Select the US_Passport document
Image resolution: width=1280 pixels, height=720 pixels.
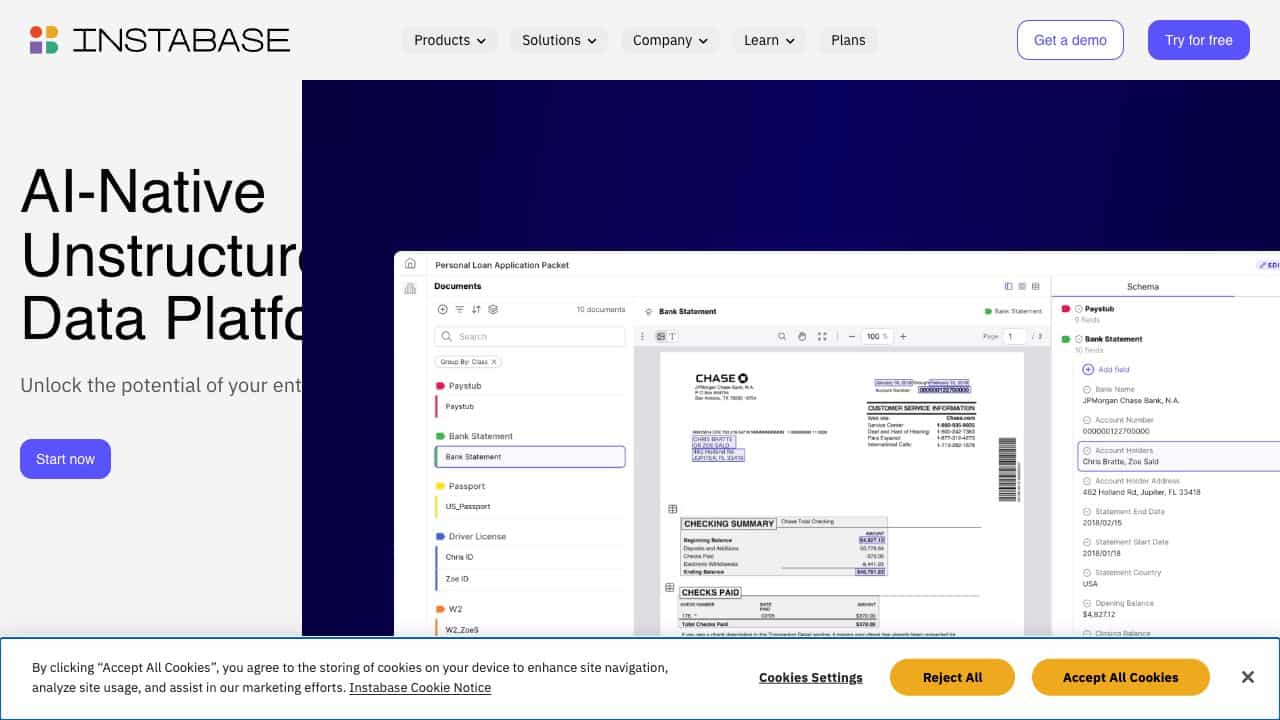pos(530,507)
